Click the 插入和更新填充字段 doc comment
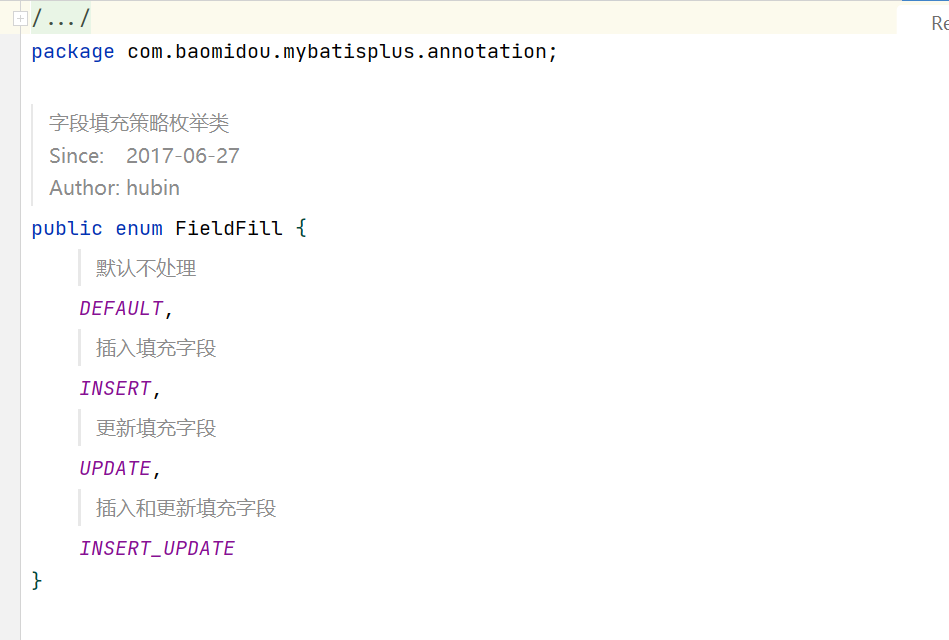This screenshot has width=949, height=640. 186,508
